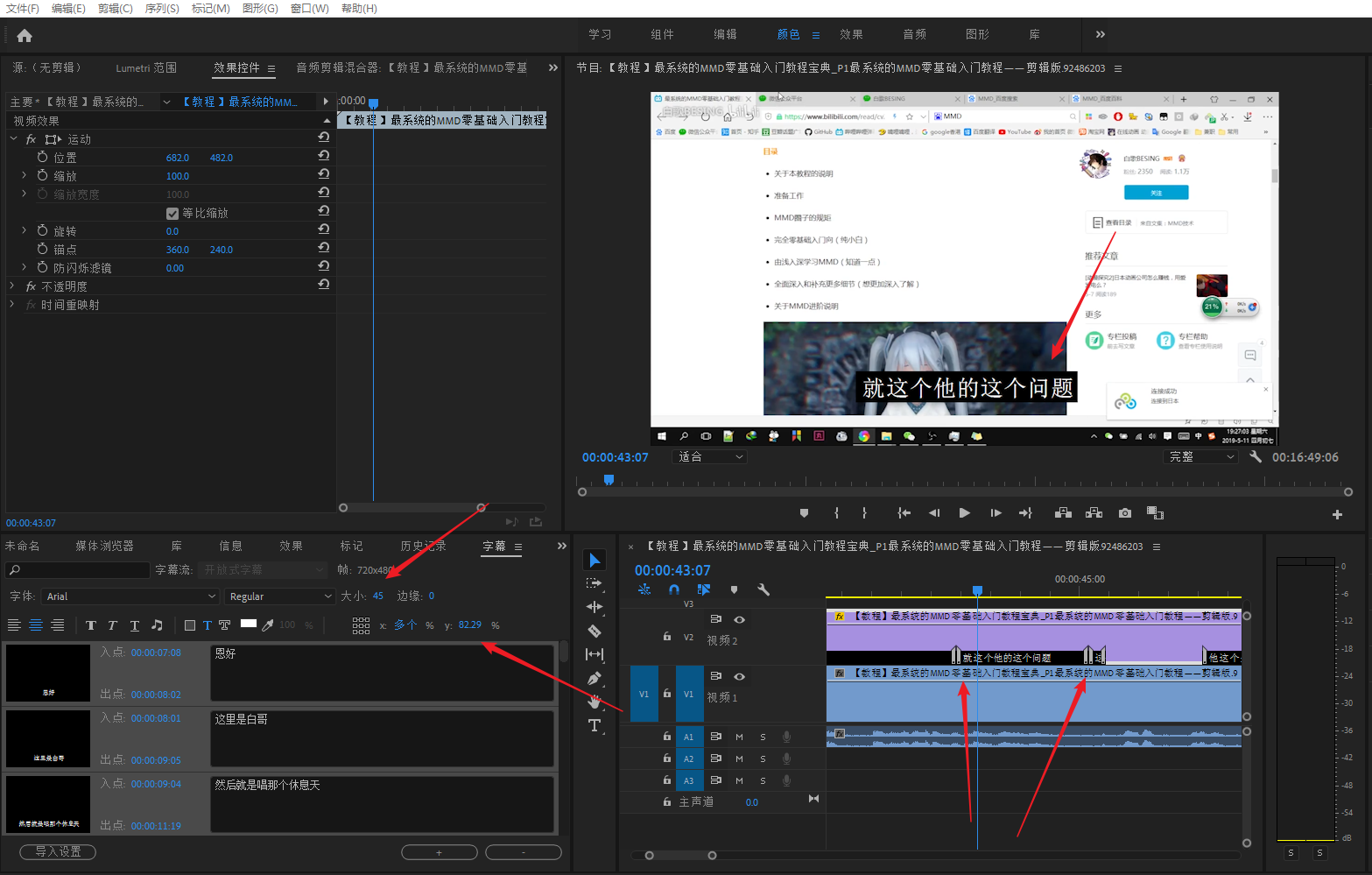Viewport: 1372px width, 875px height.
Task: Insert music note symbol in caption
Action: point(157,625)
